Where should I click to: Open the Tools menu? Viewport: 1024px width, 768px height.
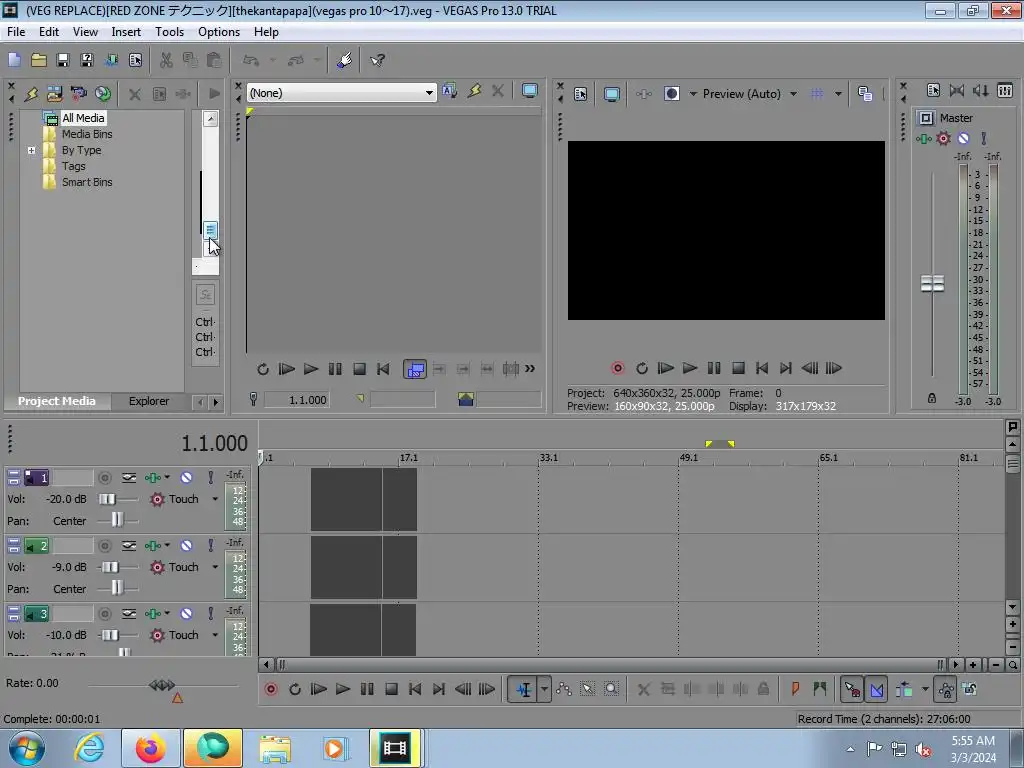169,32
